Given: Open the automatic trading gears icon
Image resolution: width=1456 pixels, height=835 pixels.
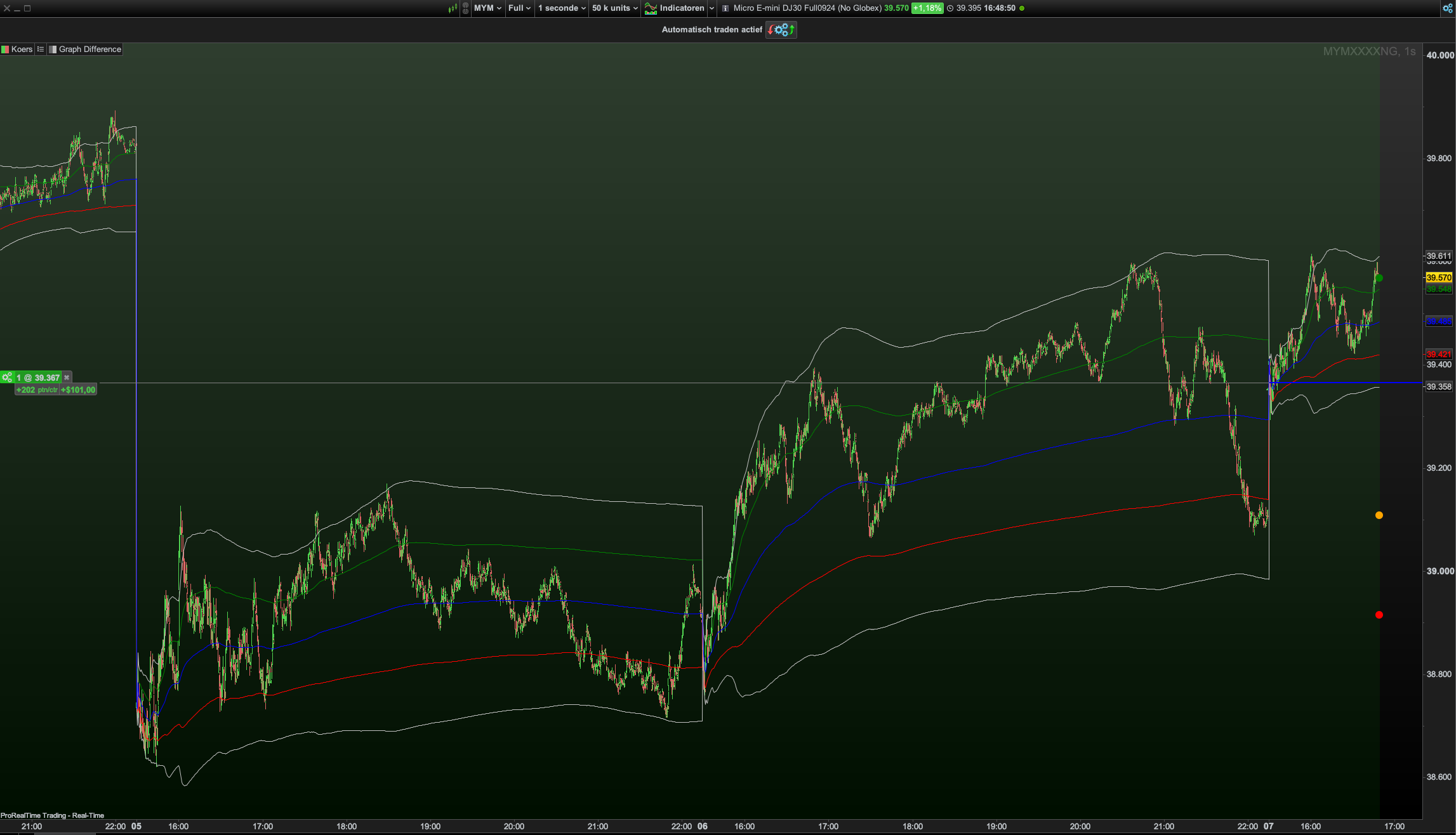Looking at the screenshot, I should [781, 30].
